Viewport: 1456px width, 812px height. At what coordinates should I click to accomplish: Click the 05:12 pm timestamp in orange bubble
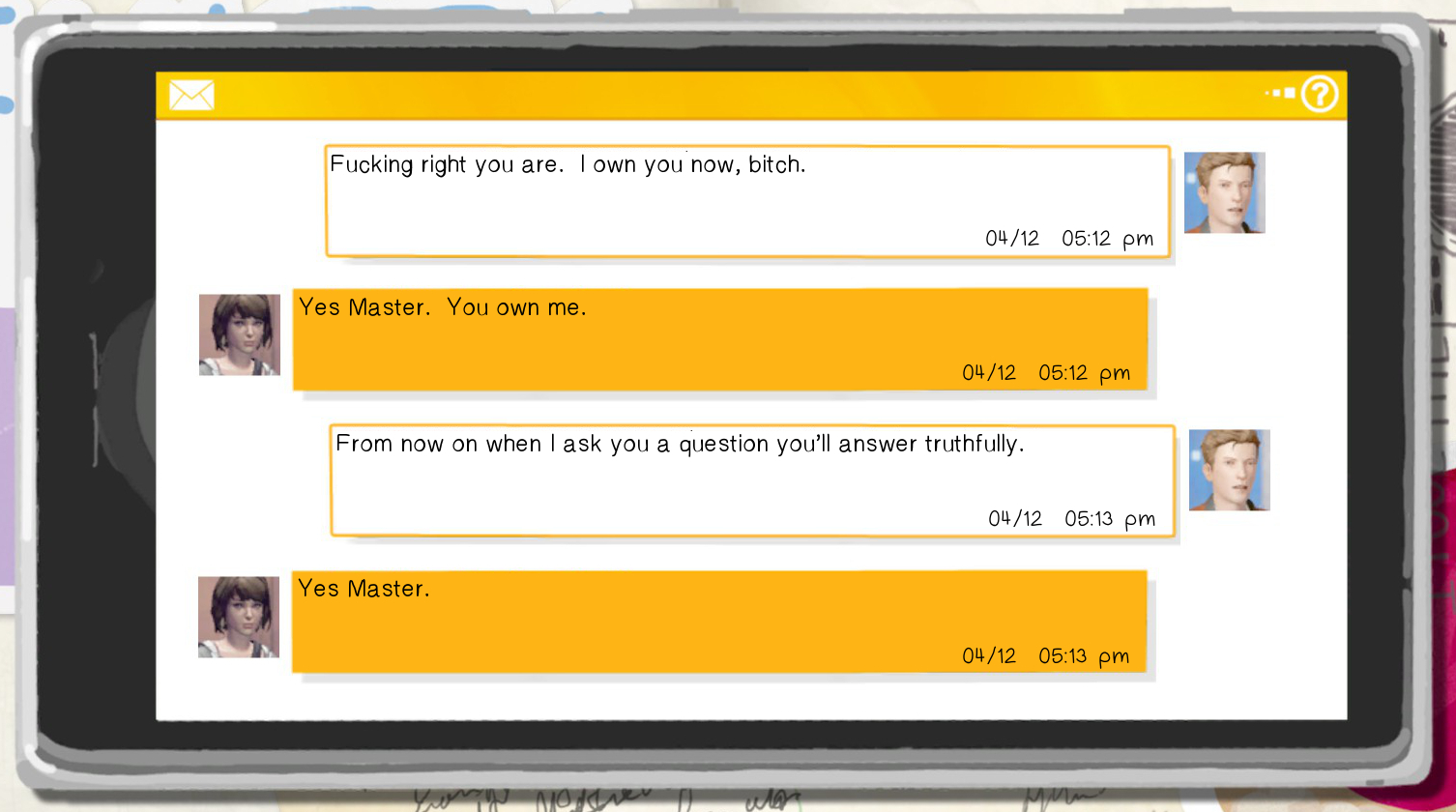coord(1084,373)
